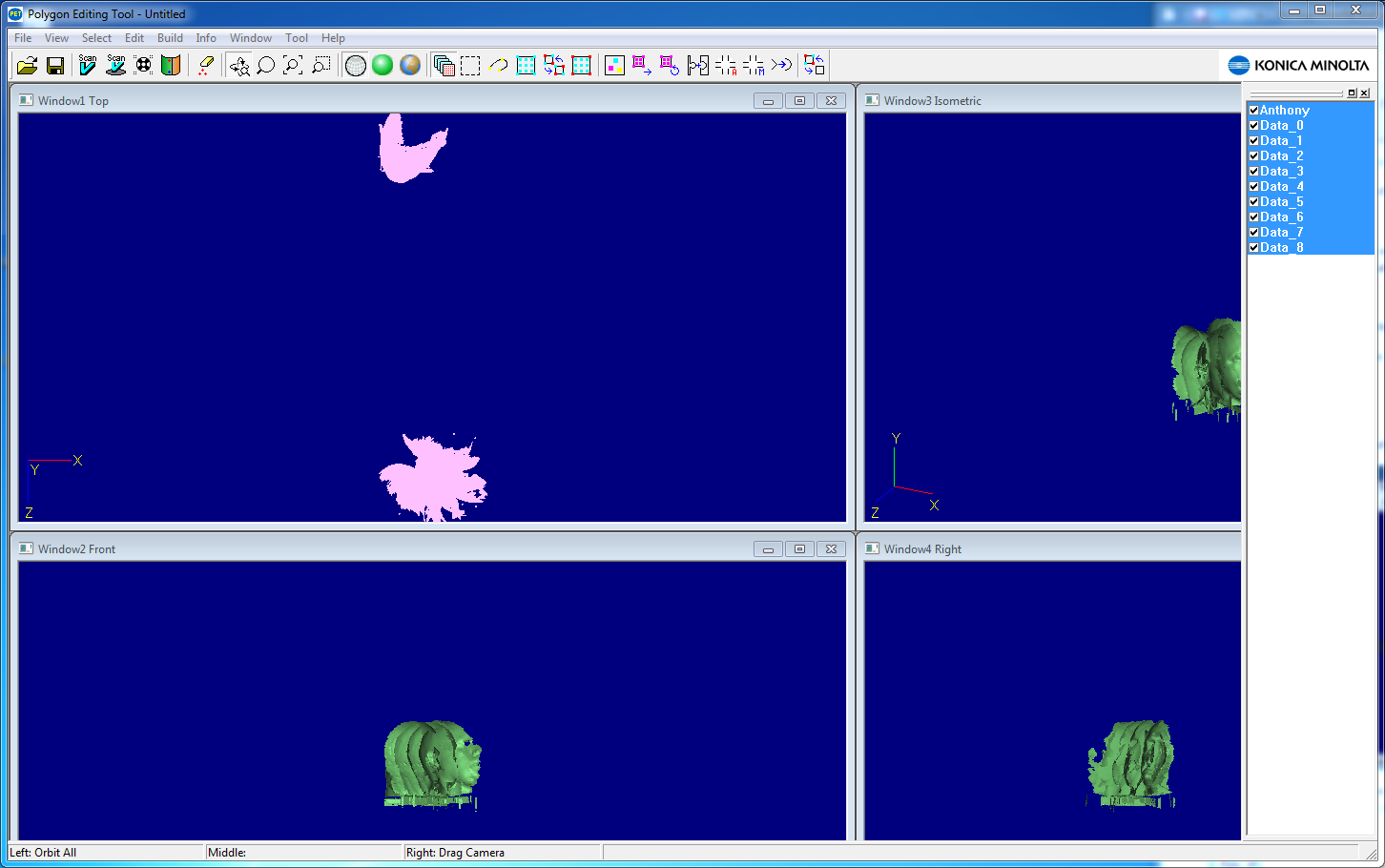
Task: Open the Tool menu
Action: coord(297,38)
